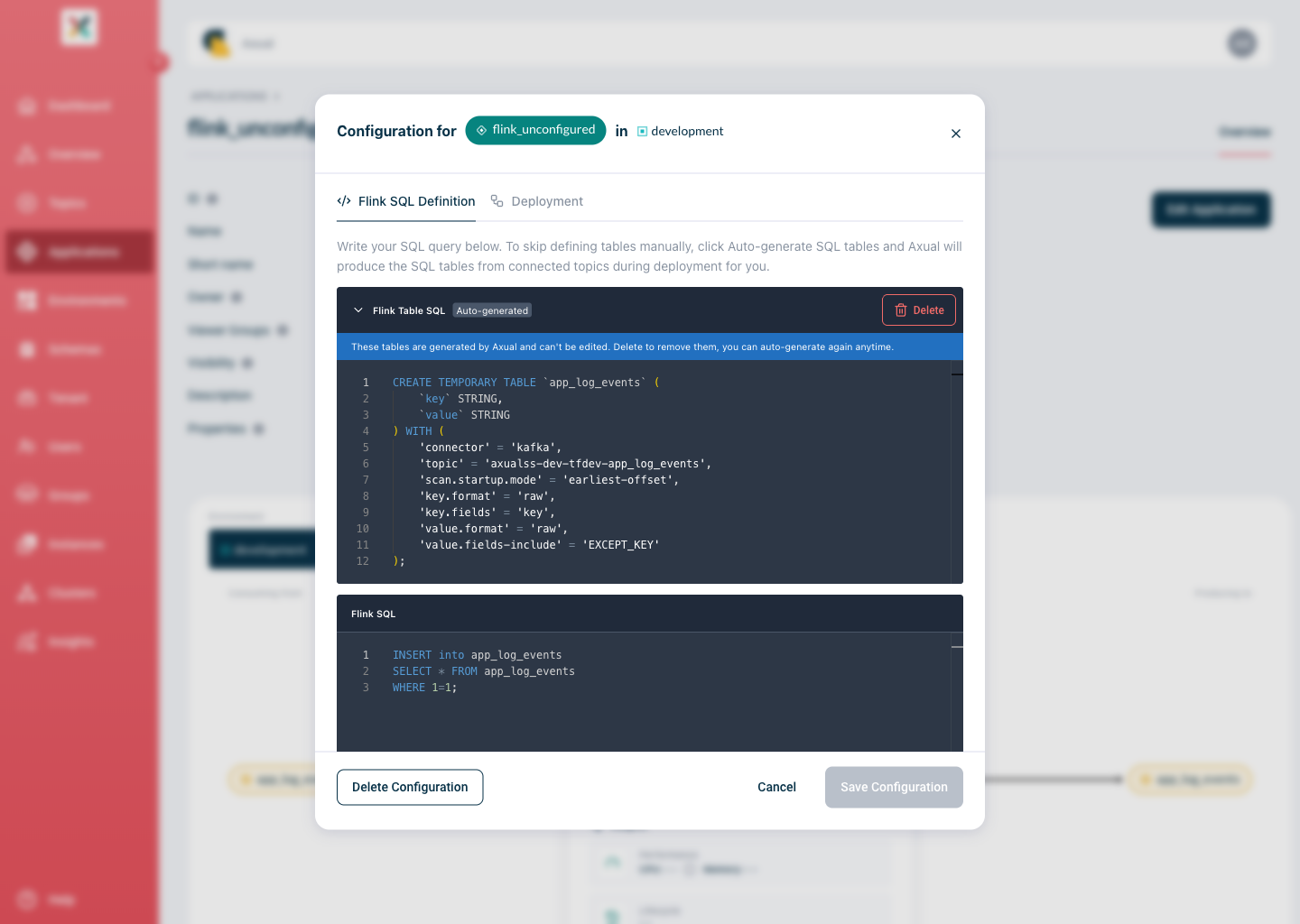
Task: Open the Deployment tab
Action: (x=537, y=201)
